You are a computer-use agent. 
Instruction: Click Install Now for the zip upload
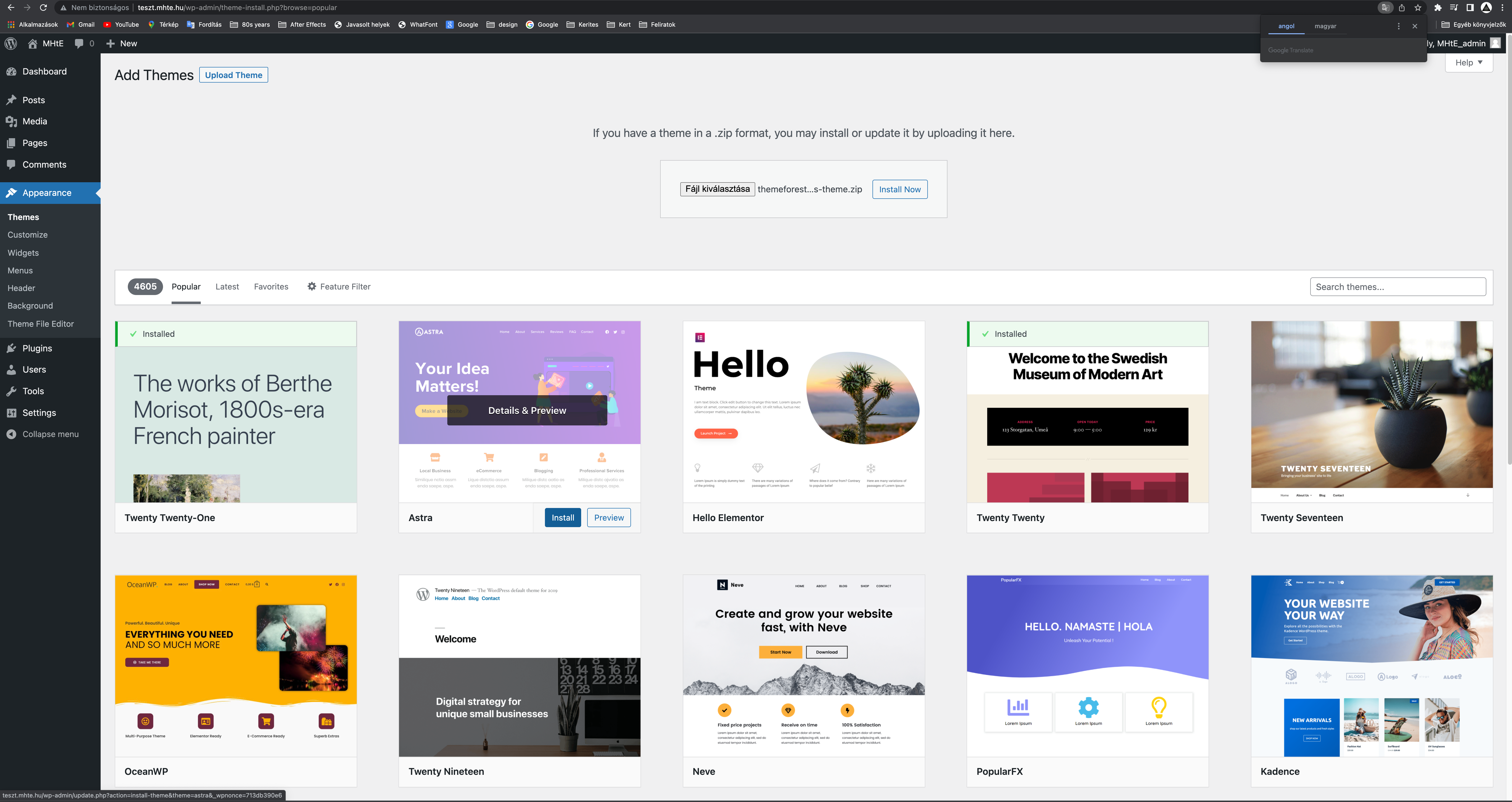900,190
